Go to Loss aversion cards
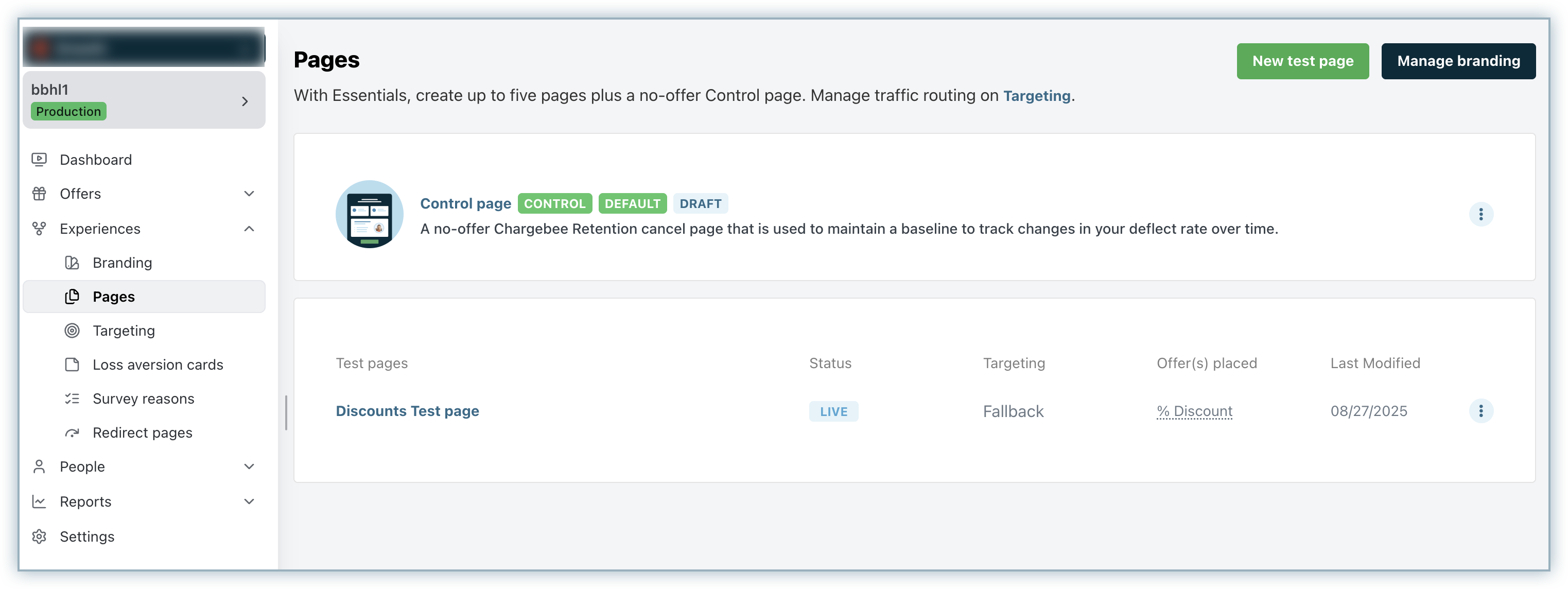The image size is (1568, 589). [x=158, y=365]
